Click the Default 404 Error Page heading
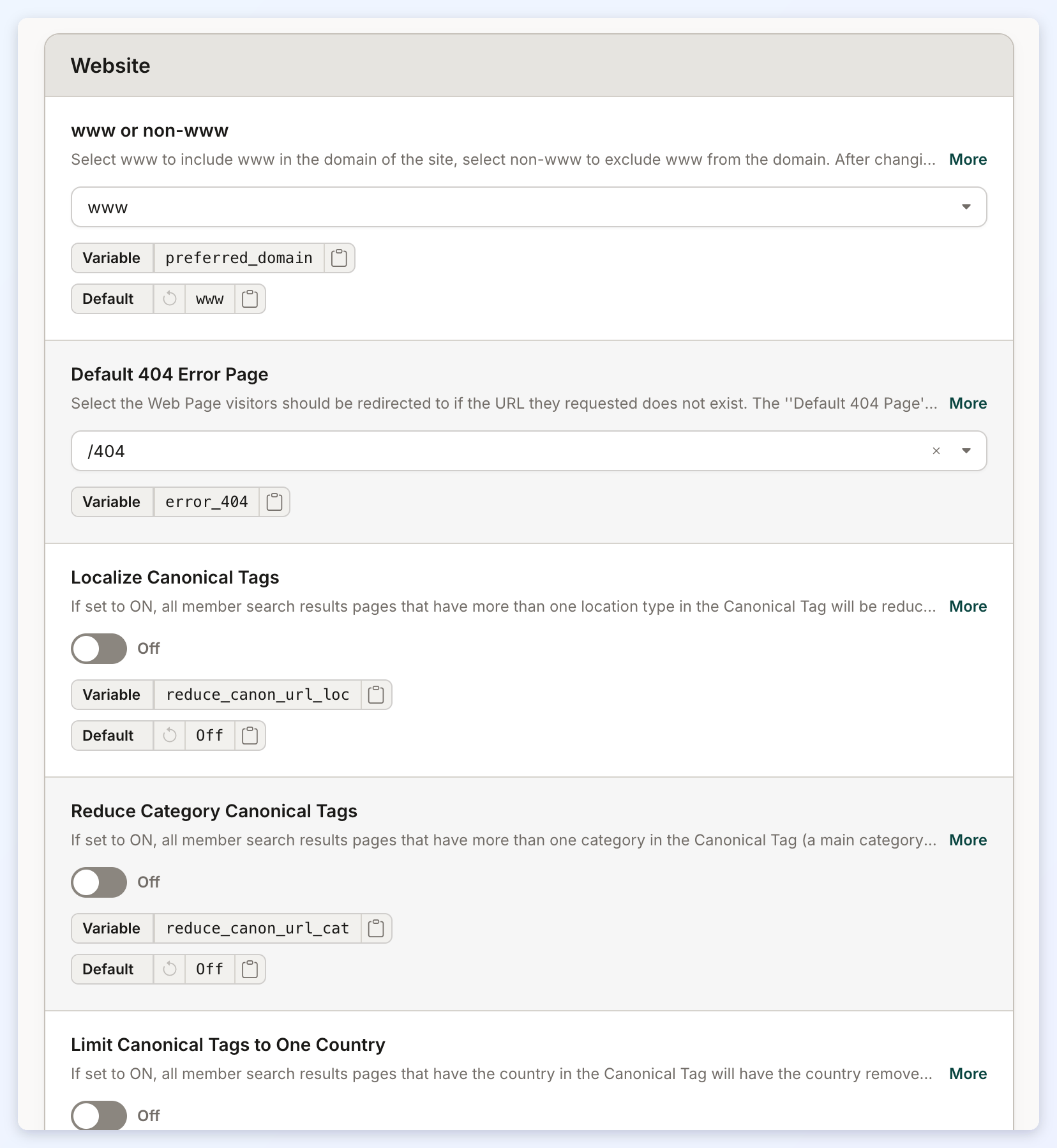 point(170,374)
